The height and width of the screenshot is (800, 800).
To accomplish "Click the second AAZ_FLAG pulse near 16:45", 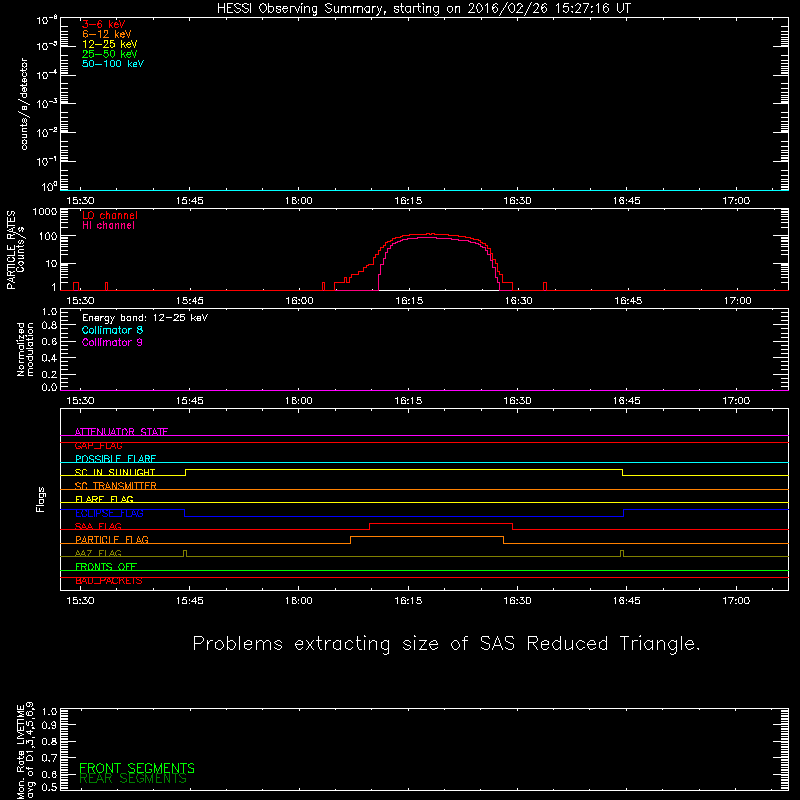I will [621, 553].
